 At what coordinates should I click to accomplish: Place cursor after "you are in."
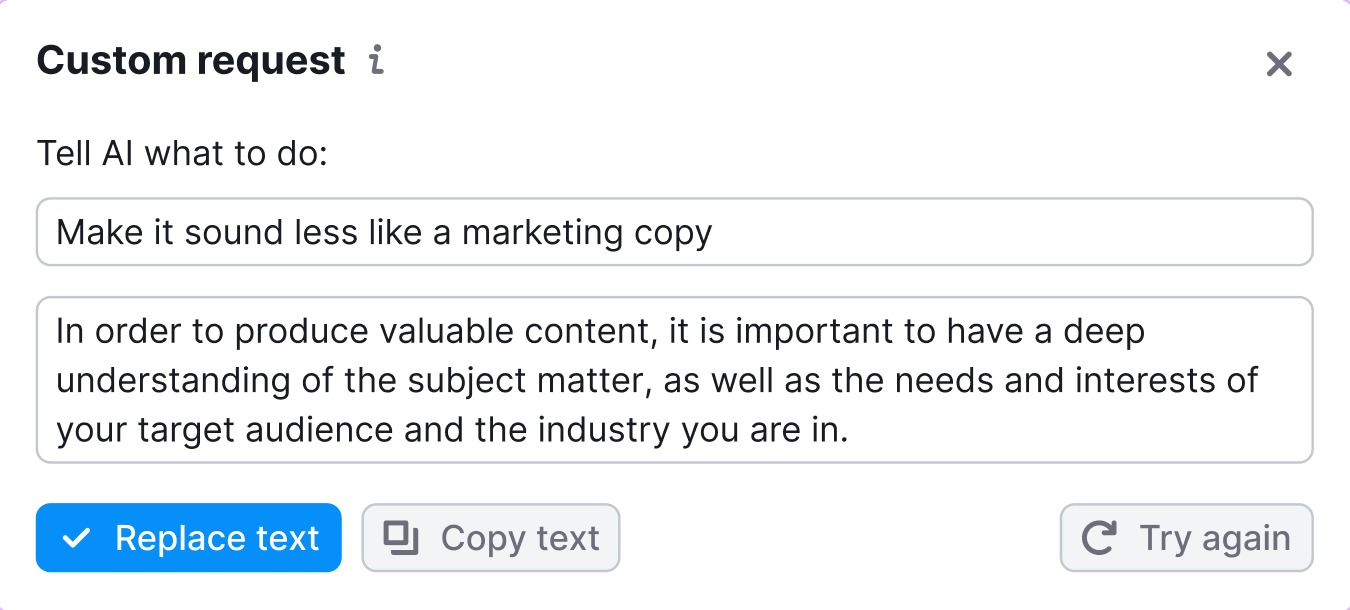coord(850,430)
